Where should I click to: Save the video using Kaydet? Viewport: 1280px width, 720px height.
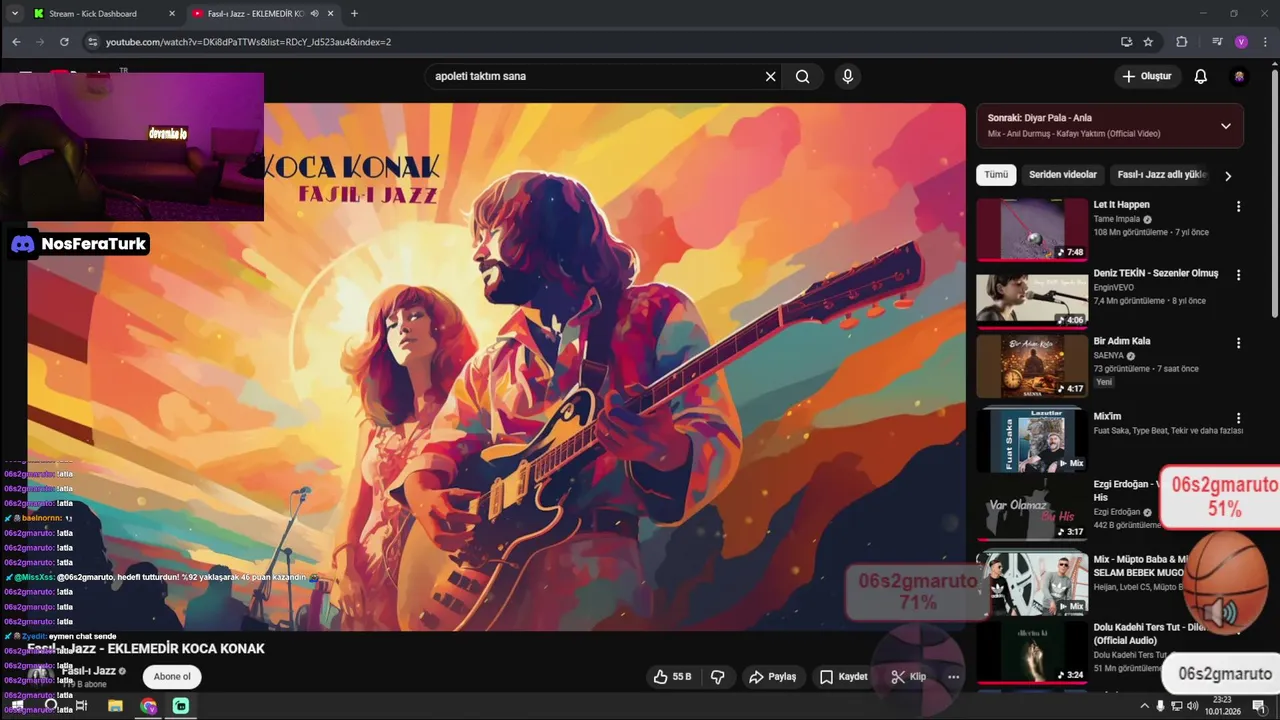pyautogui.click(x=843, y=677)
